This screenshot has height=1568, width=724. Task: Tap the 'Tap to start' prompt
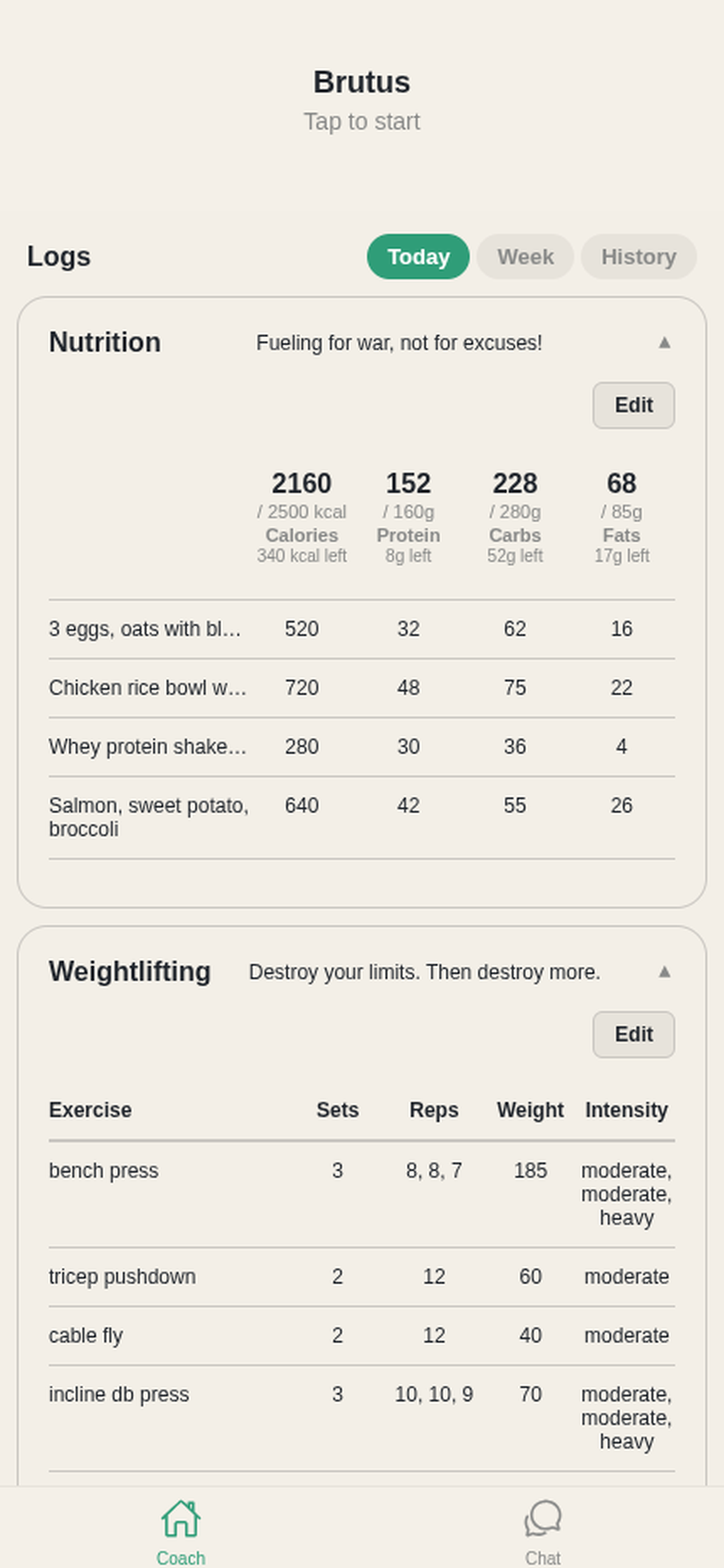[x=361, y=122]
